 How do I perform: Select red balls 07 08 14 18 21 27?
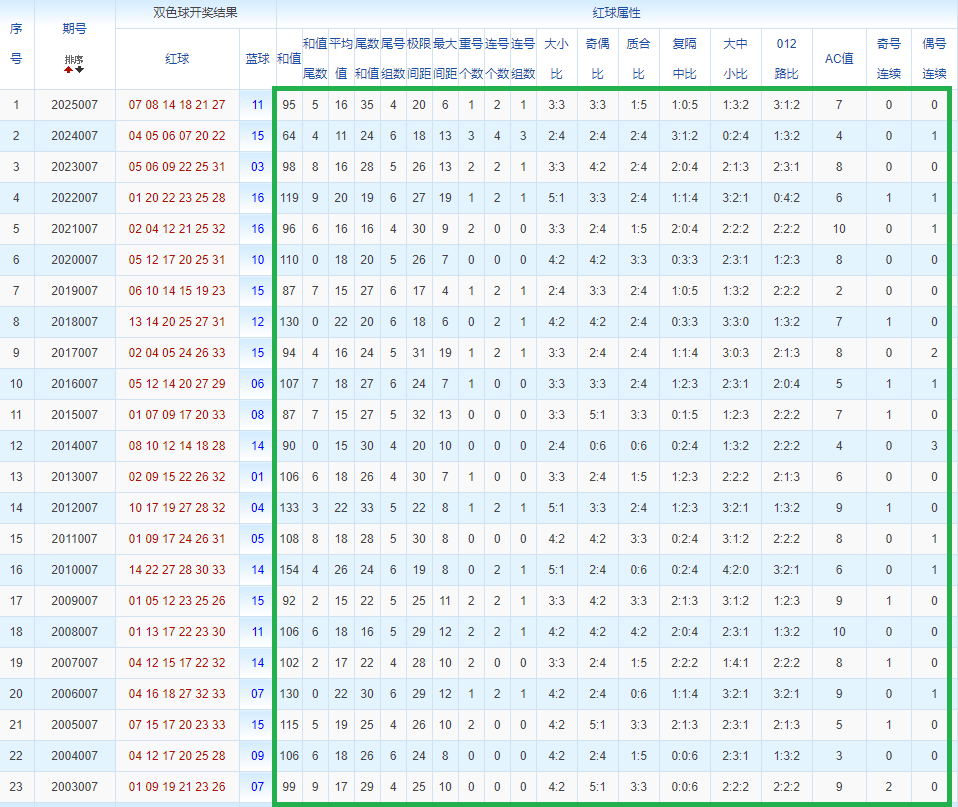[177, 105]
